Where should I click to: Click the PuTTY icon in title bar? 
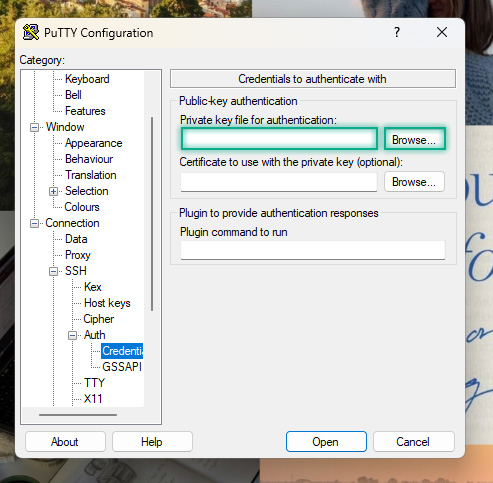31,33
